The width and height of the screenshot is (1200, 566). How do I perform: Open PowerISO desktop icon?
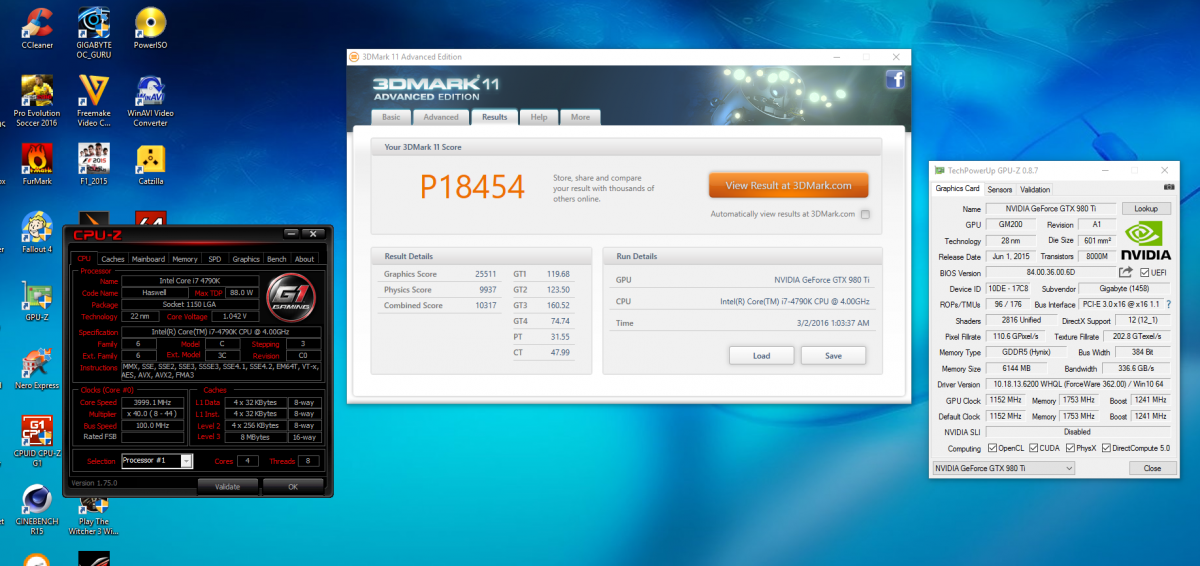point(150,28)
